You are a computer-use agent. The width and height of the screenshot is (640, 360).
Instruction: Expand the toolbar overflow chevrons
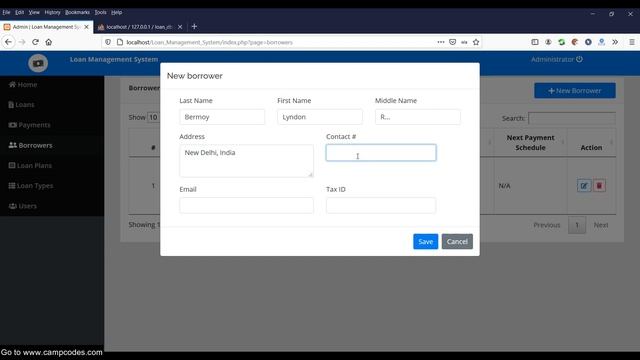(x=615, y=42)
